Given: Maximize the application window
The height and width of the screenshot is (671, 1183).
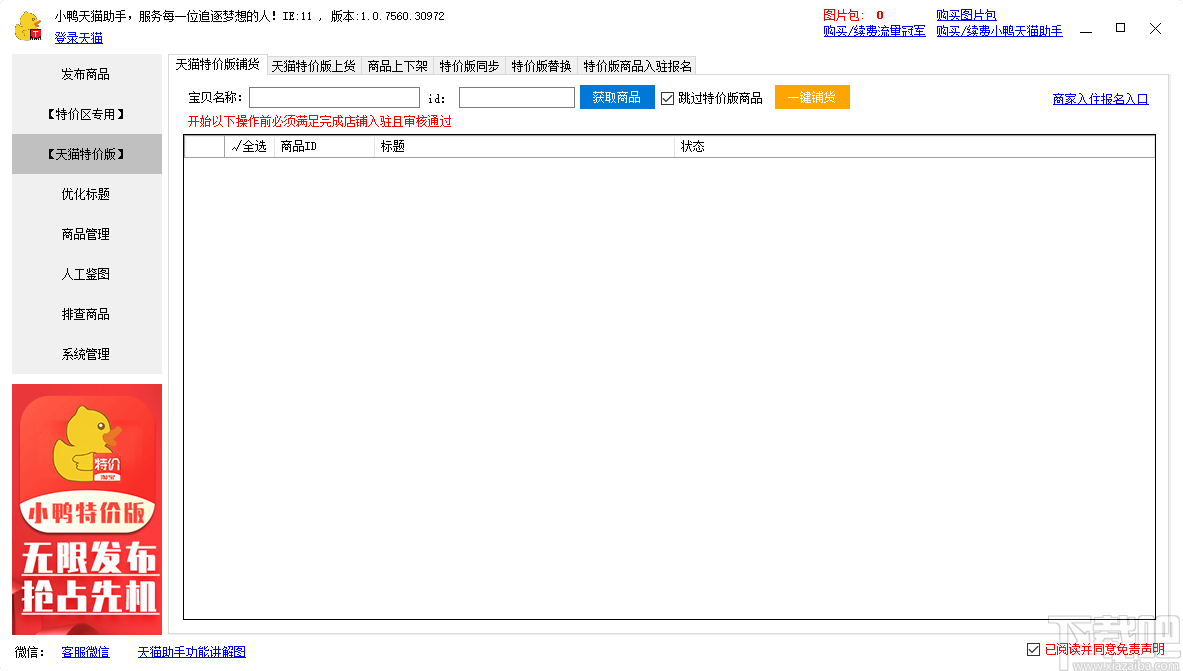Looking at the screenshot, I should click(x=1120, y=28).
